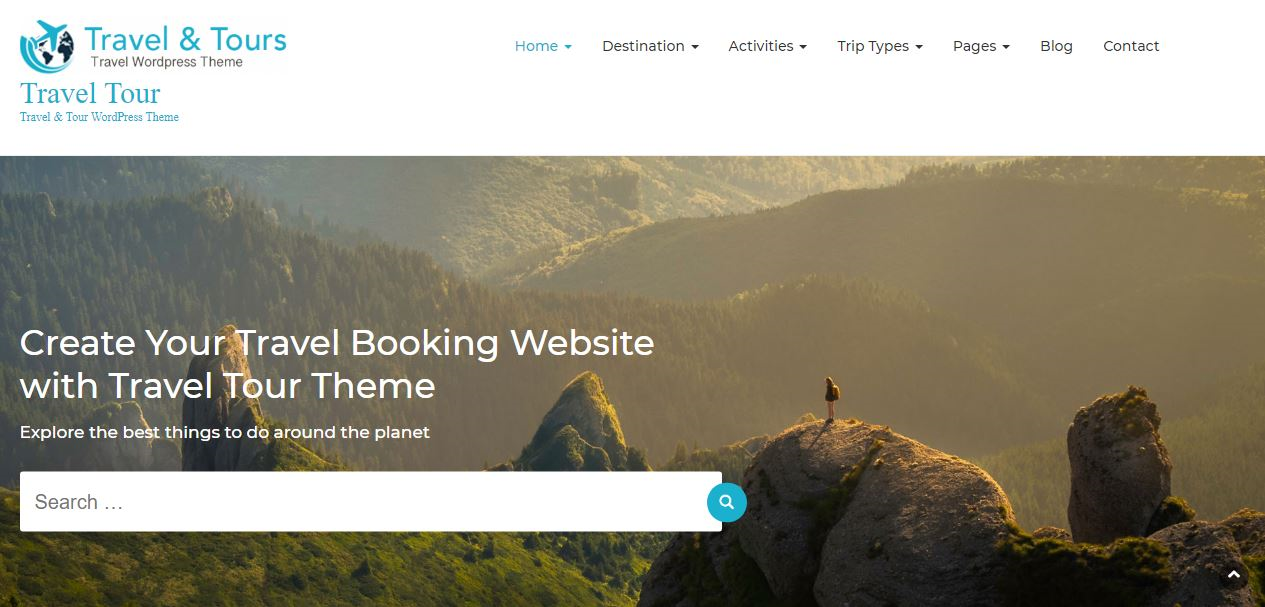This screenshot has height=607, width=1265.
Task: Click the Travel Tour site title link
Action: [x=90, y=94]
